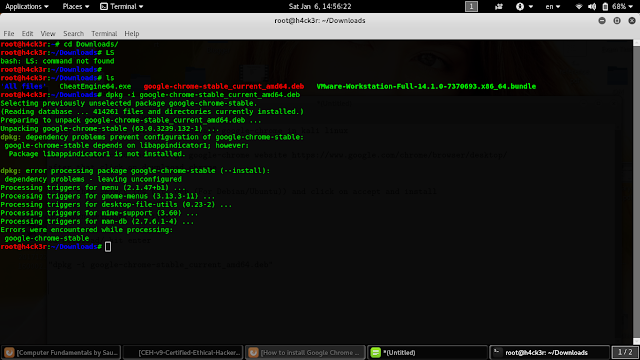Open the Places menu in the top bar

[x=76, y=7]
